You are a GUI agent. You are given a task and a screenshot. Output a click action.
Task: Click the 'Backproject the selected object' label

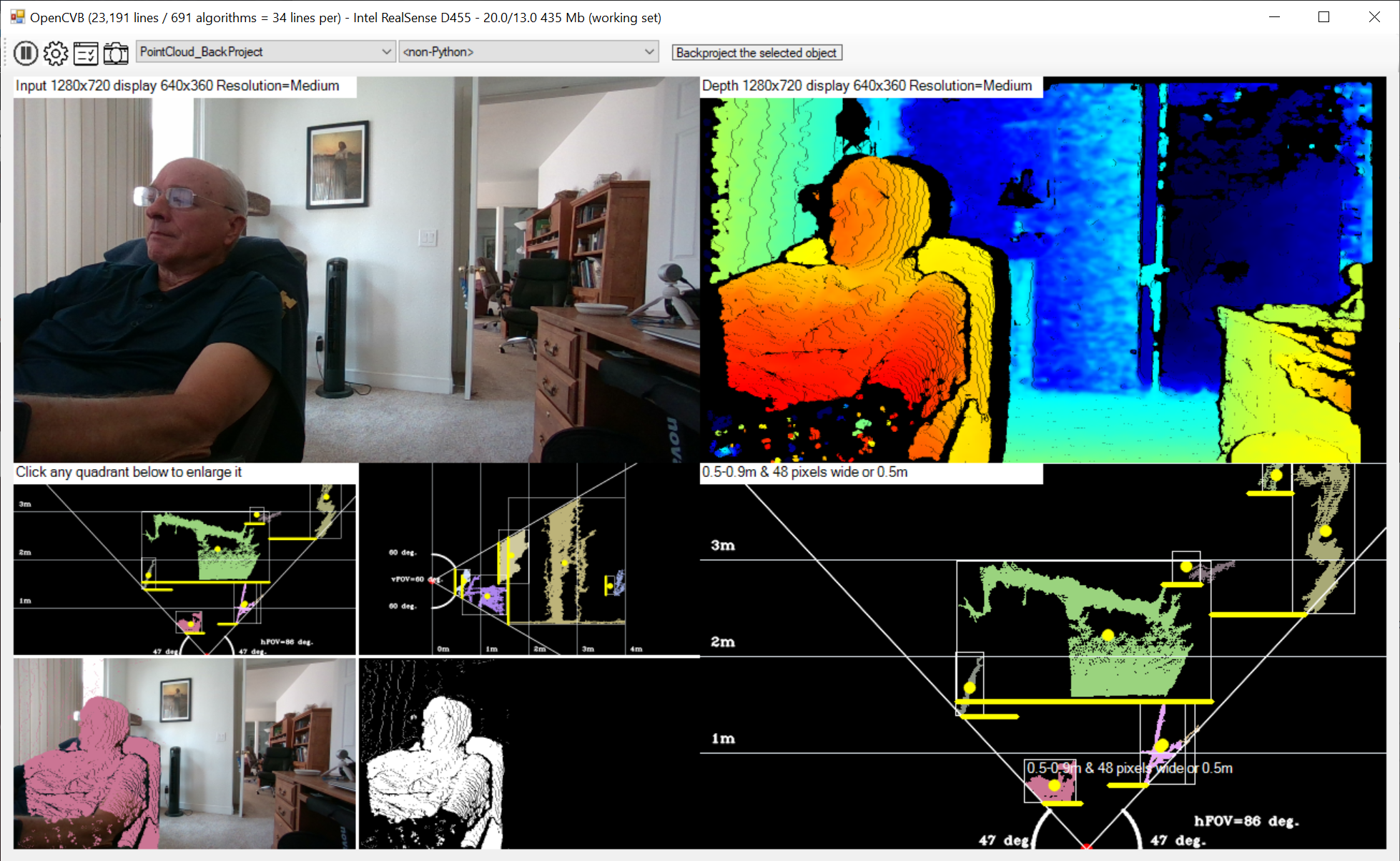point(756,53)
